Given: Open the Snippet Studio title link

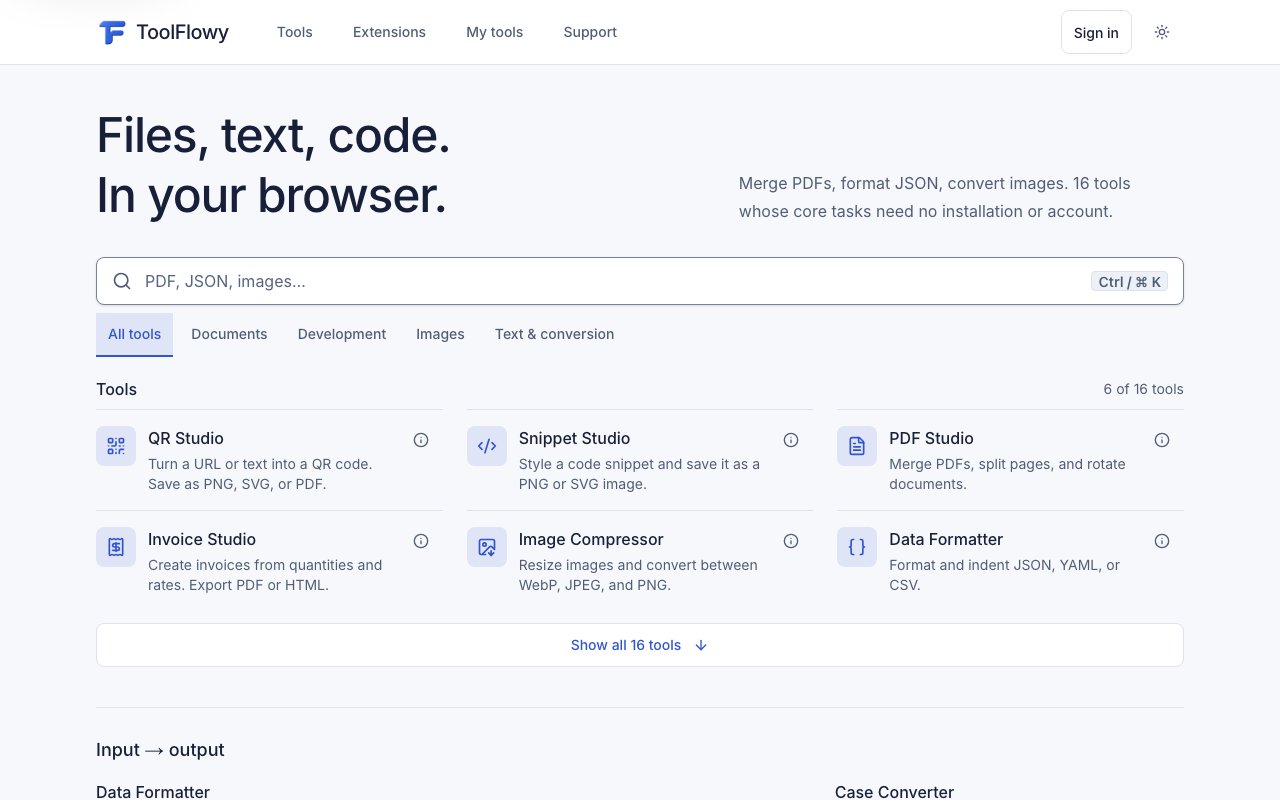Looking at the screenshot, I should click(575, 438).
